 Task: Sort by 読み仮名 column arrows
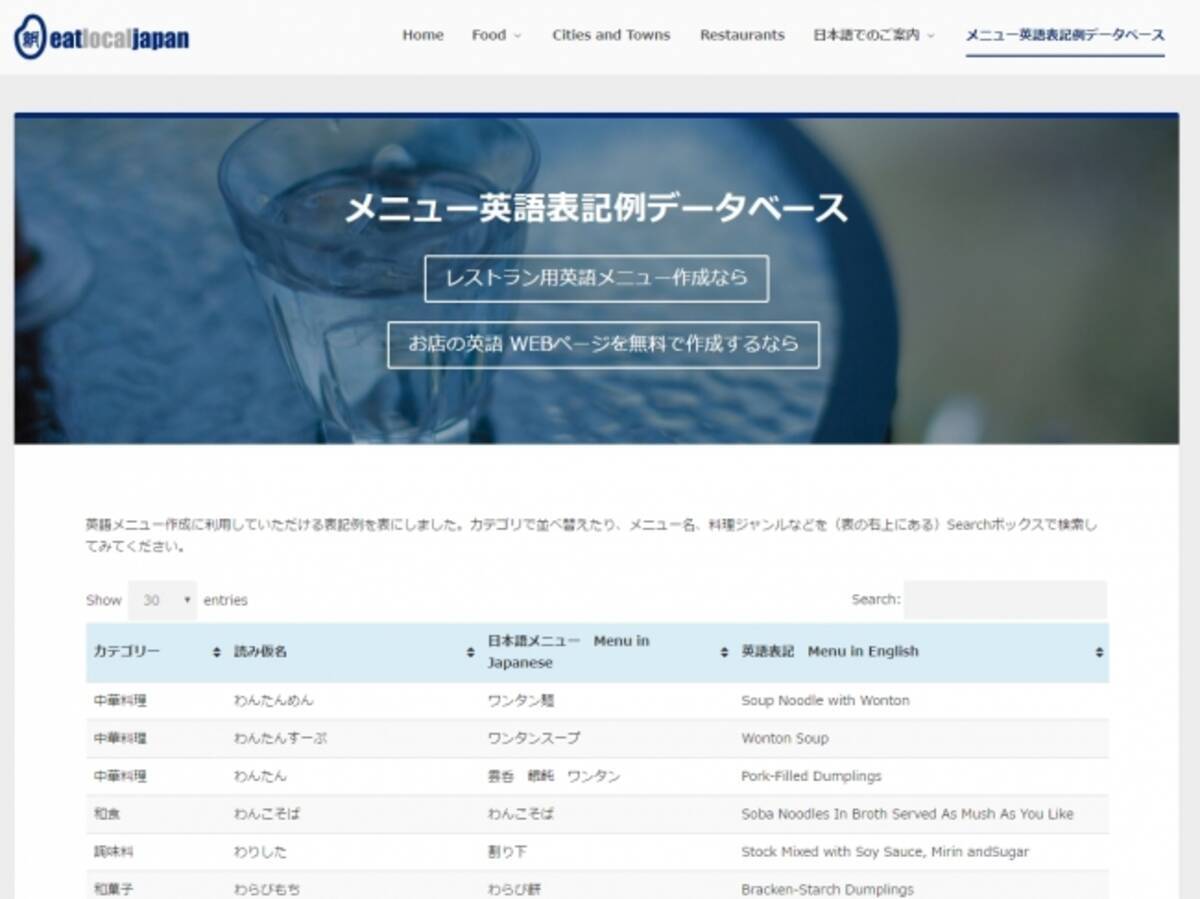(470, 652)
